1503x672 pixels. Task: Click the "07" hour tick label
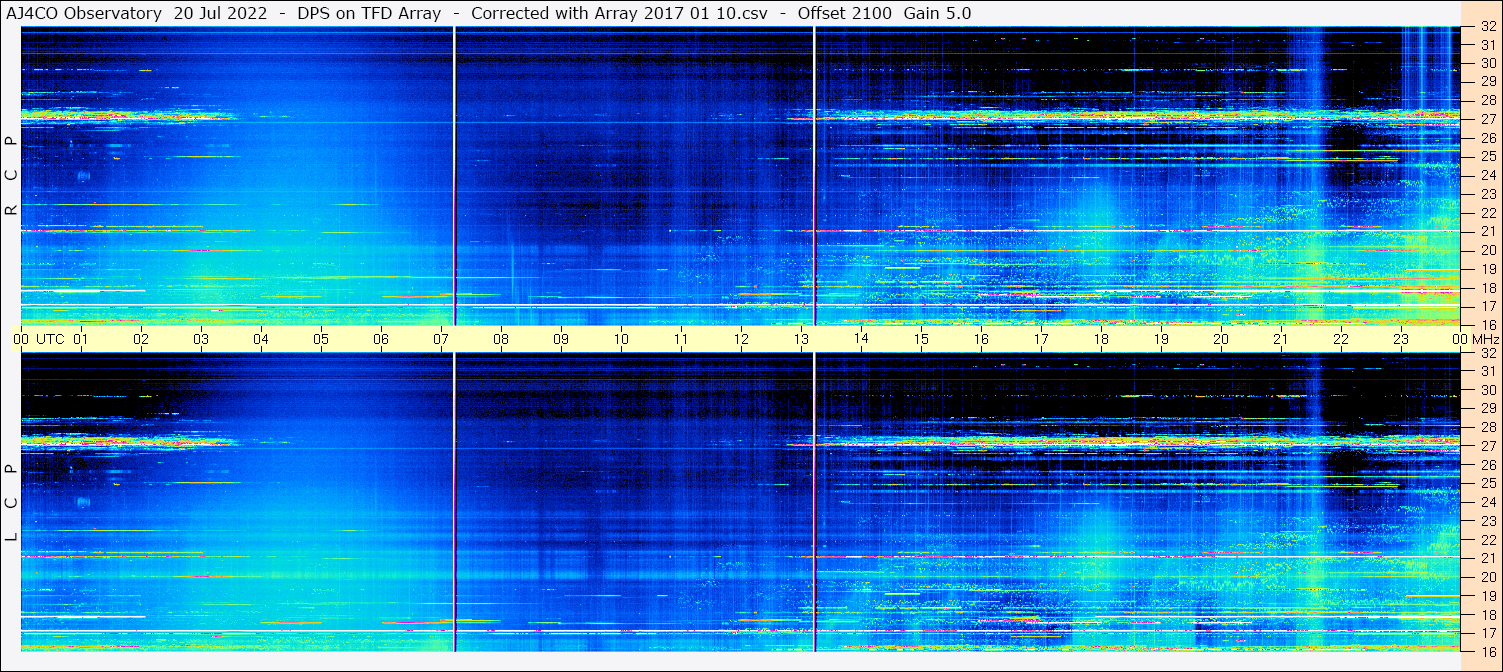[441, 339]
